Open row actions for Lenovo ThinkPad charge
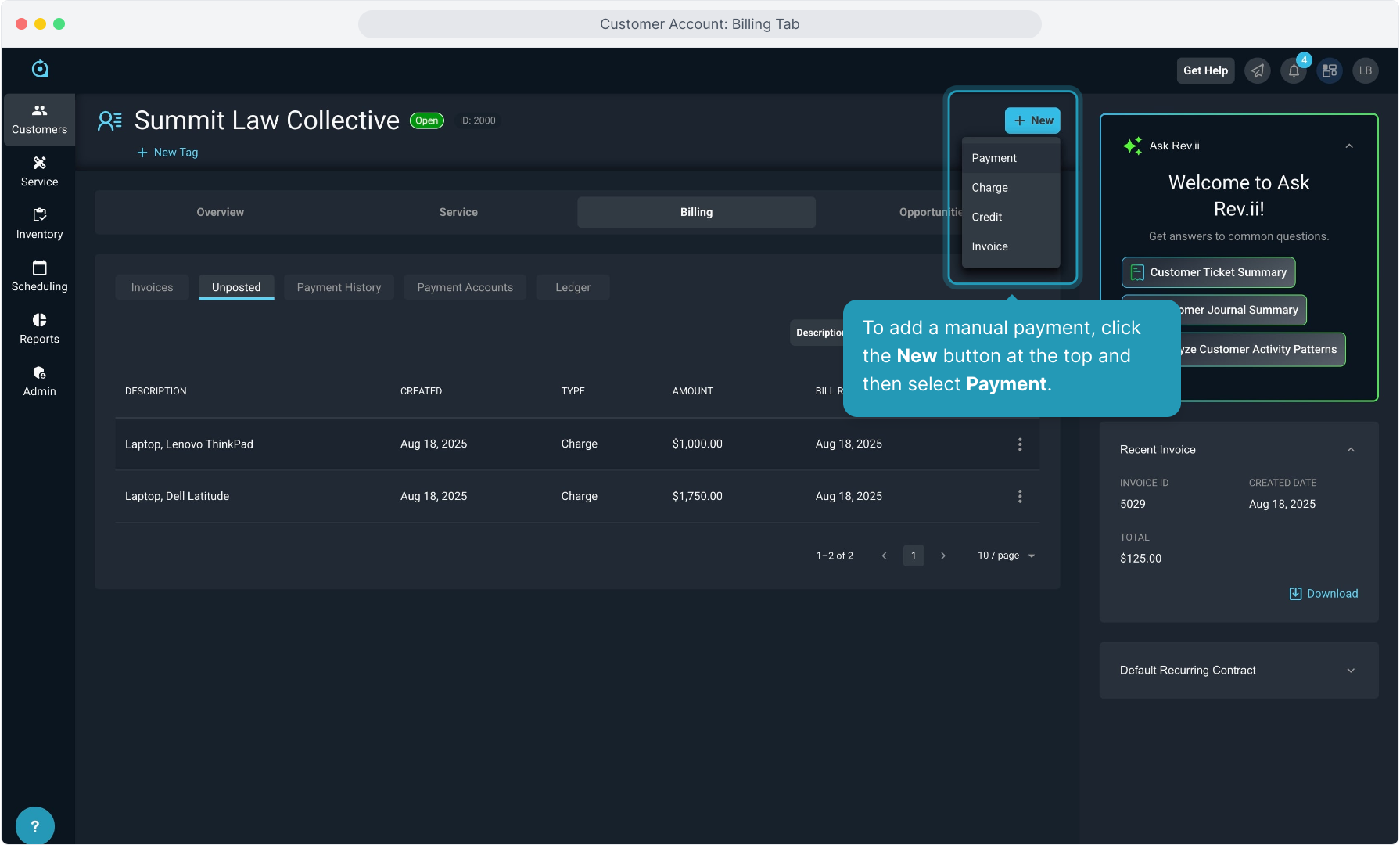Viewport: 1400px width, 845px height. 1019,444
